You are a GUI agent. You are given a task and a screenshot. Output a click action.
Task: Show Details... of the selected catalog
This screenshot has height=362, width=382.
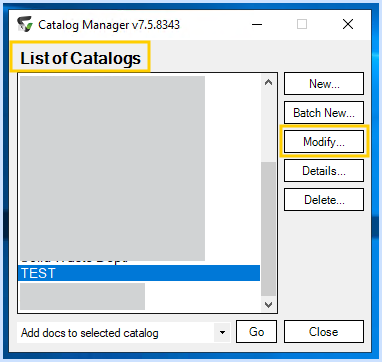pos(324,171)
